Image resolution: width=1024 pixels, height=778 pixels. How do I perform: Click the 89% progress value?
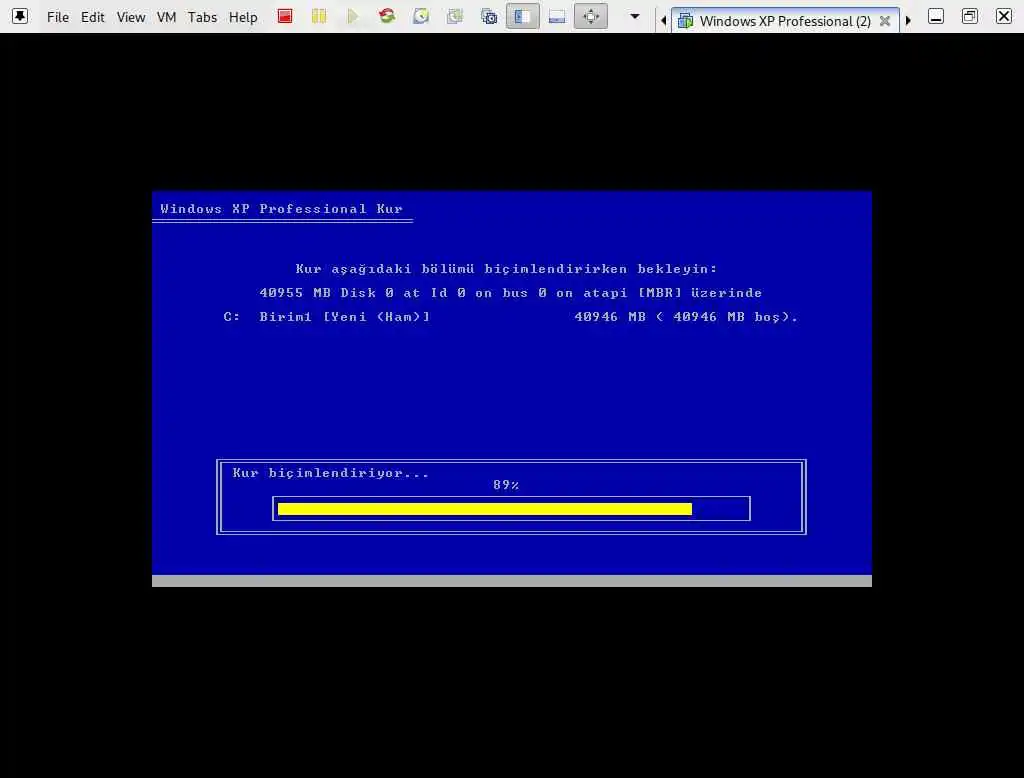(506, 485)
